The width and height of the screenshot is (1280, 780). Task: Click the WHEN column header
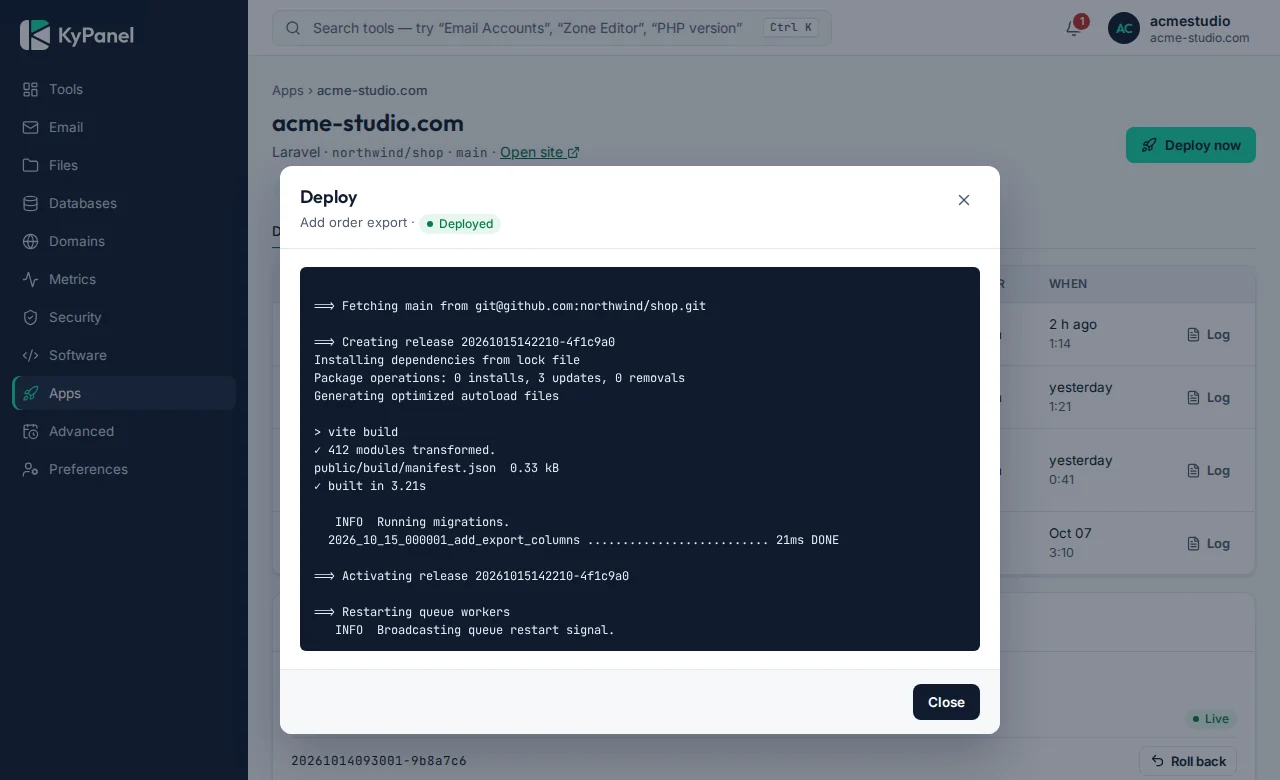click(x=1068, y=284)
